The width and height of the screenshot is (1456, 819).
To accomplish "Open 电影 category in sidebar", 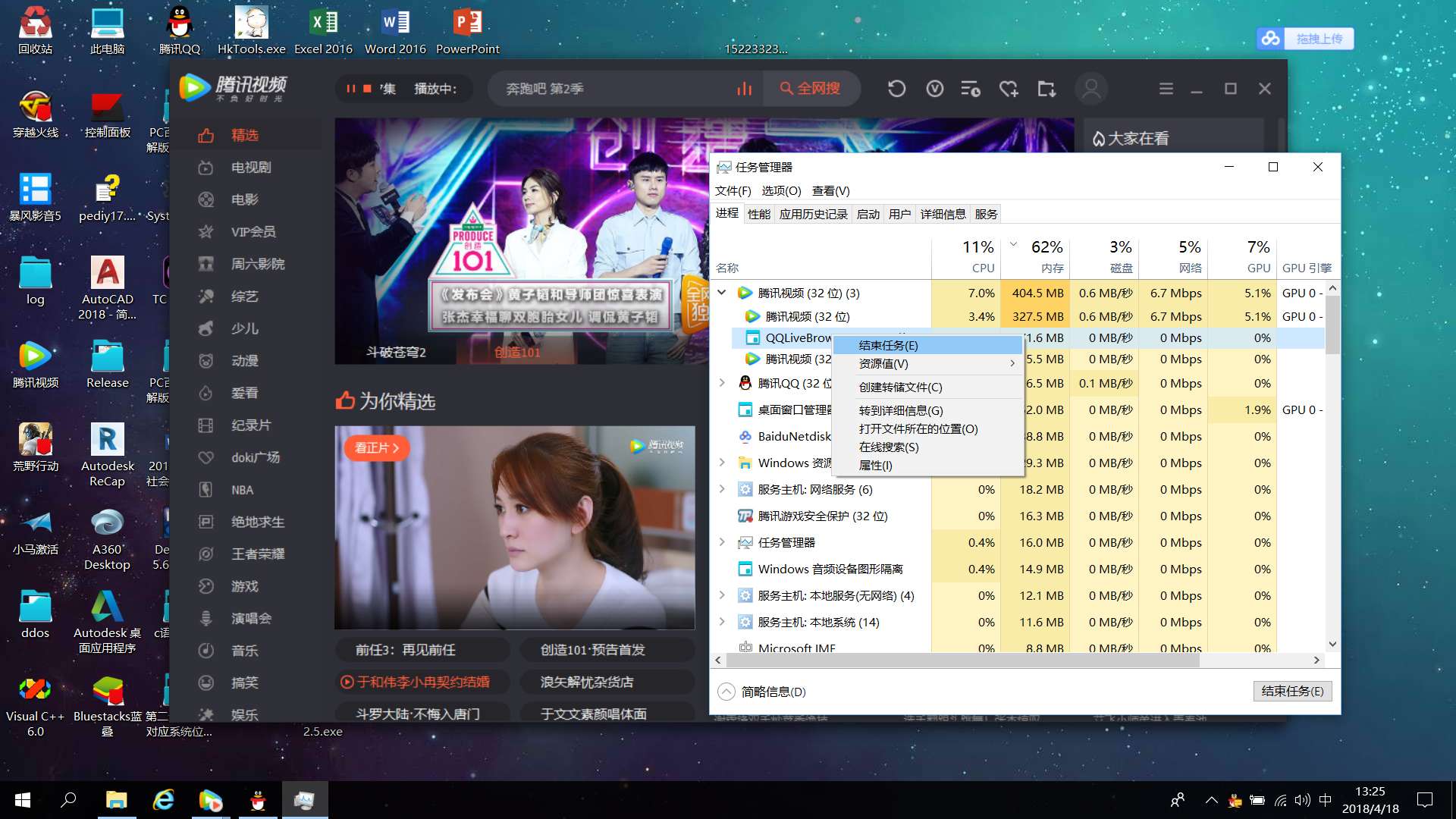I will pyautogui.click(x=245, y=199).
